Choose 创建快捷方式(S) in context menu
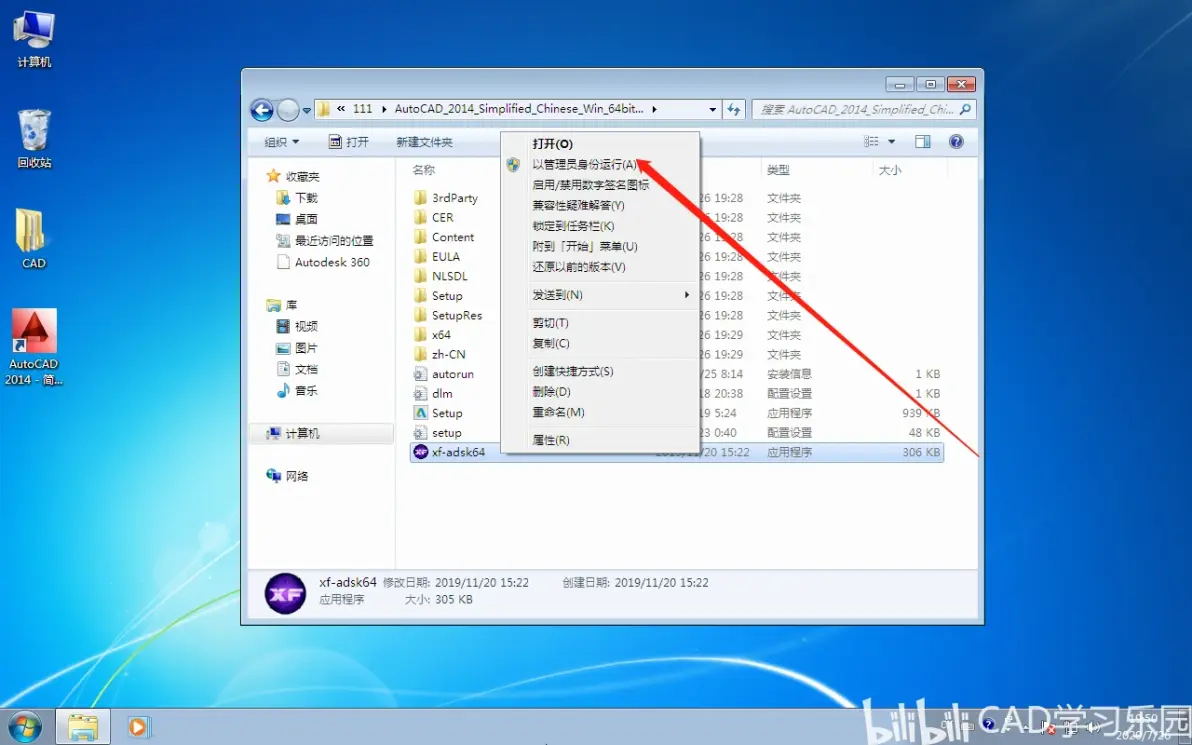 point(600,371)
